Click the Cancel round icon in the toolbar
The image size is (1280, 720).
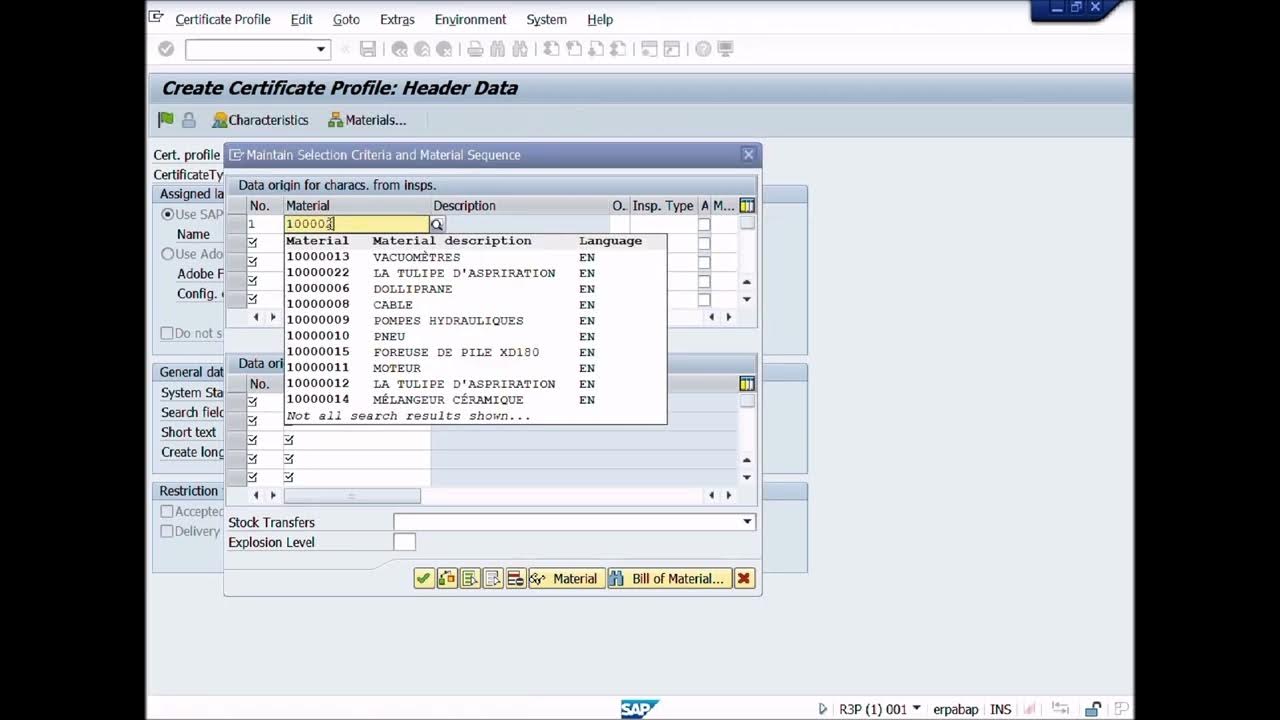click(x=444, y=49)
